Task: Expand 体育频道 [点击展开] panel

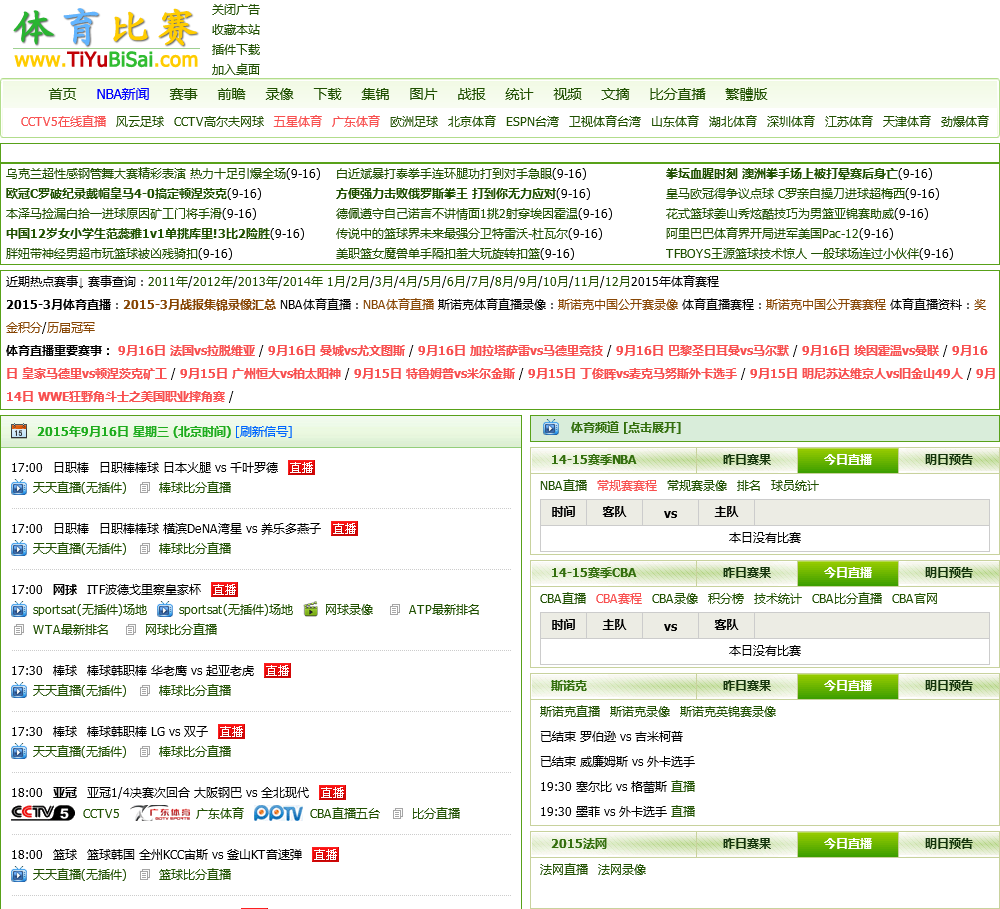Action: pos(625,427)
